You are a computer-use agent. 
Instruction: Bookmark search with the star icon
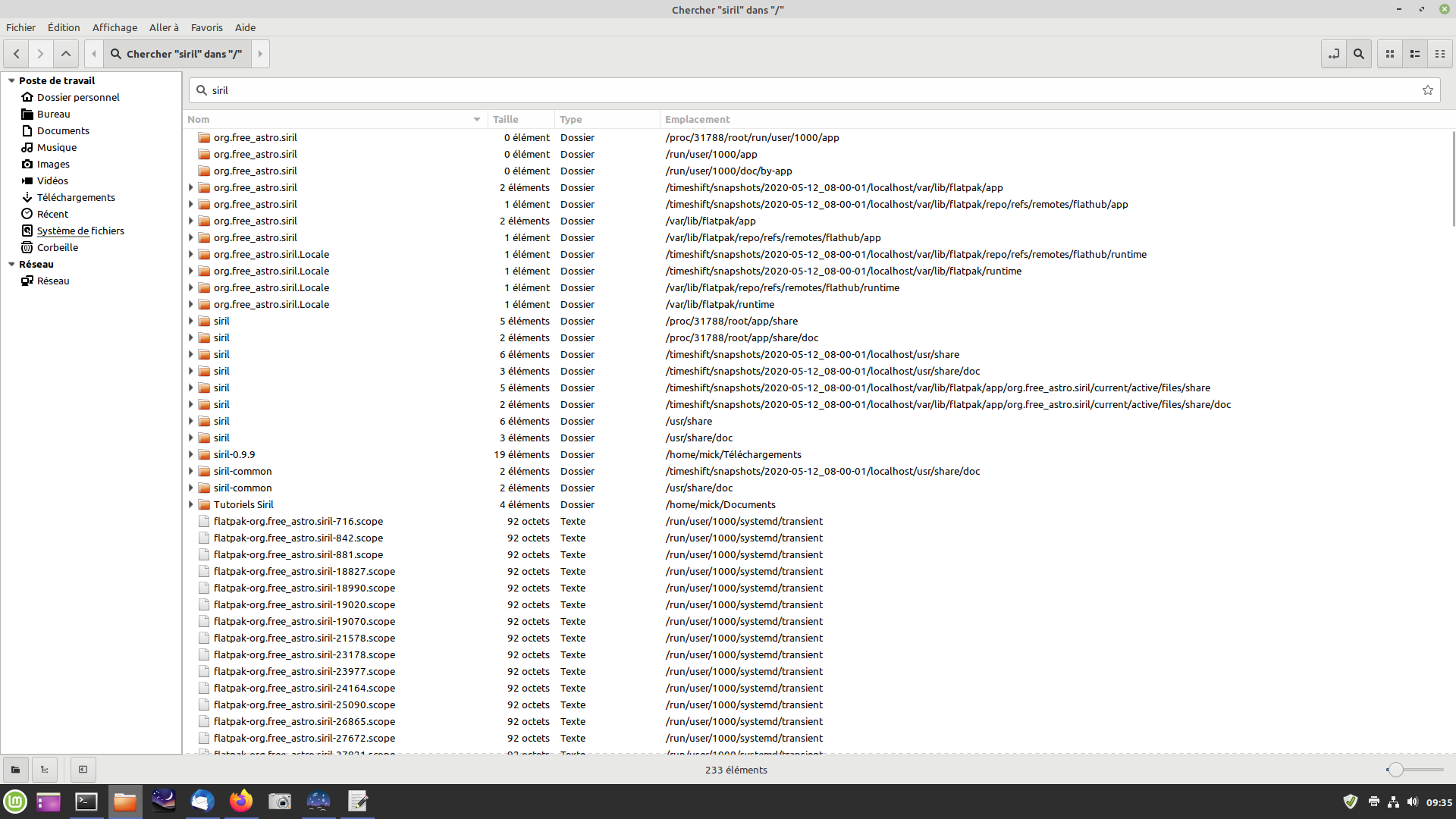coord(1428,90)
